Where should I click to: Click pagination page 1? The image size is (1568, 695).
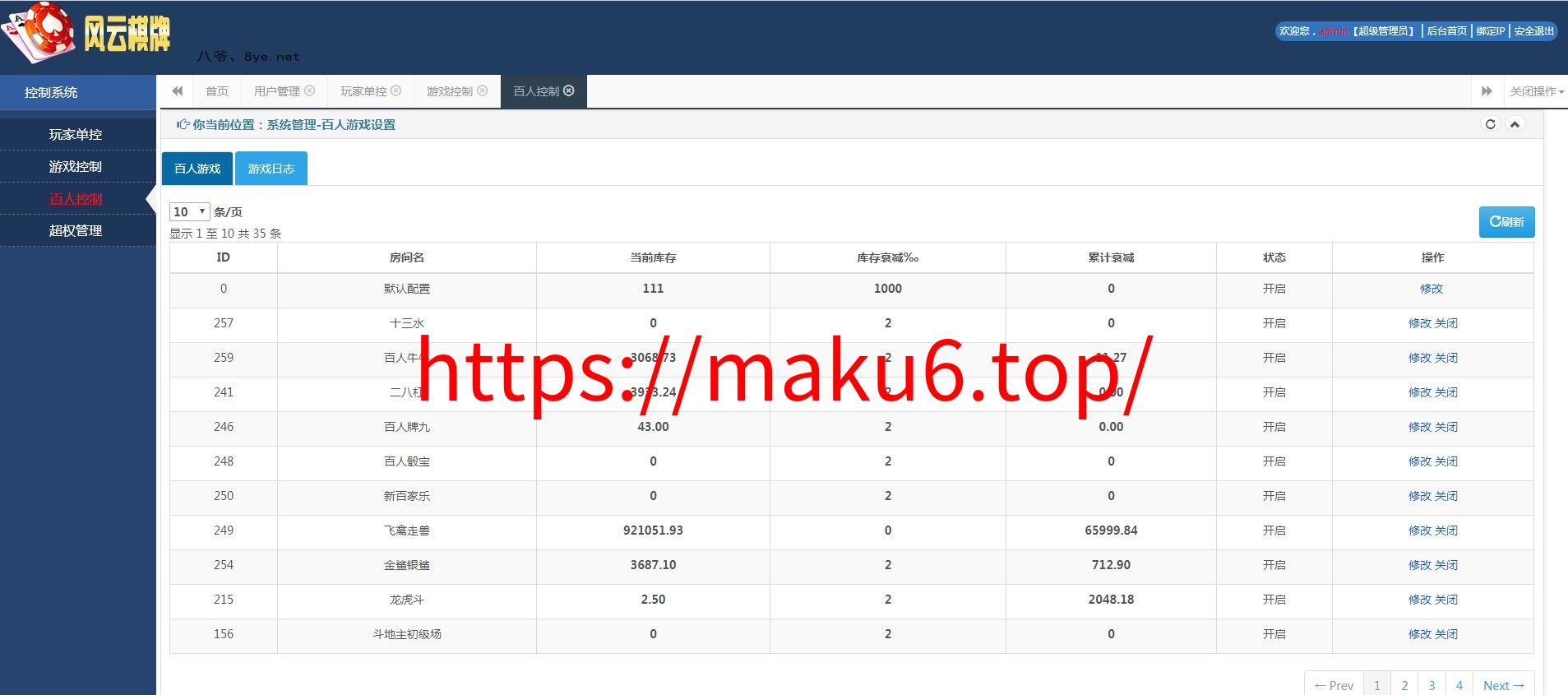[1377, 685]
